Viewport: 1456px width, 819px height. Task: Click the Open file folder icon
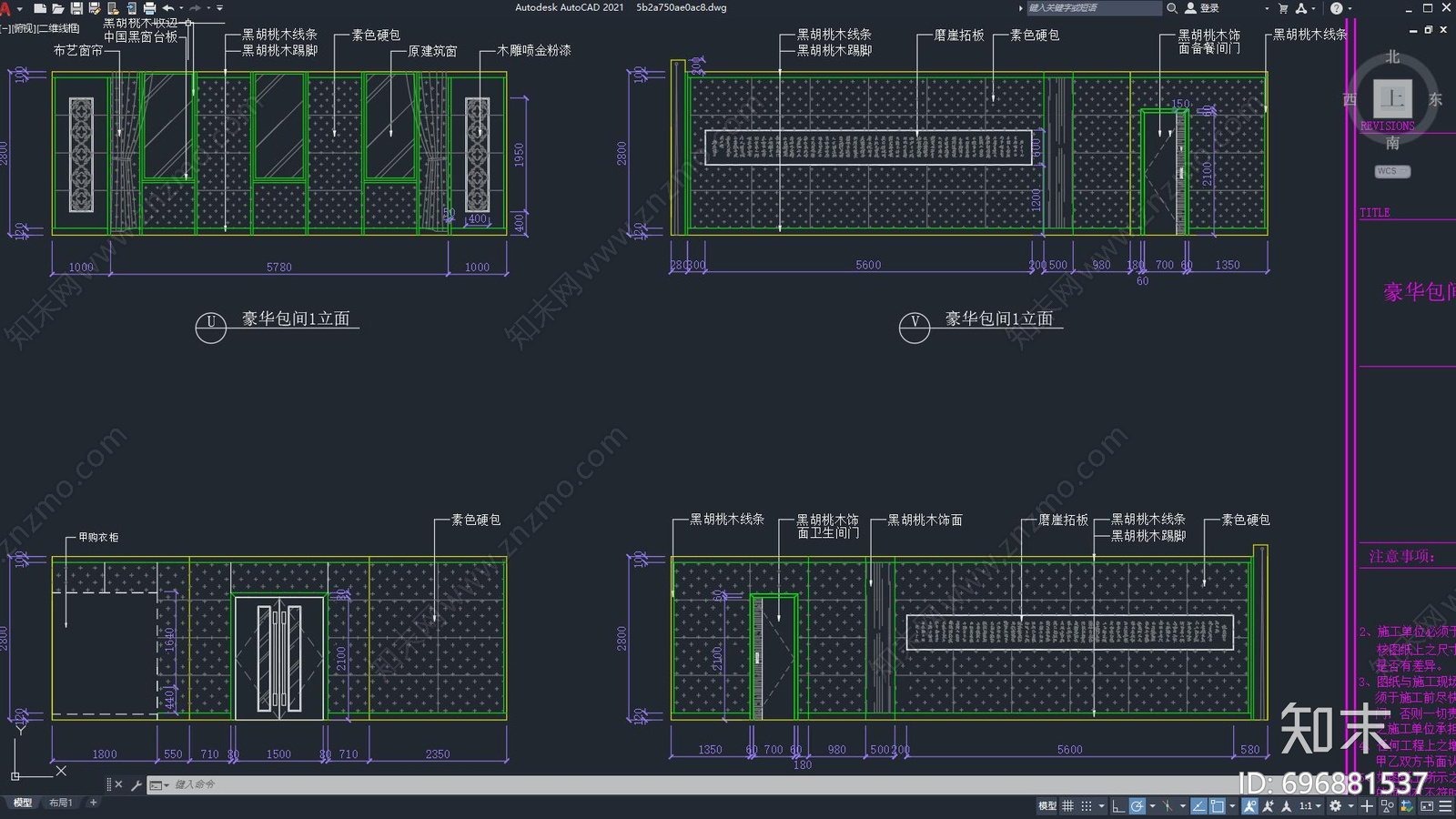click(58, 8)
